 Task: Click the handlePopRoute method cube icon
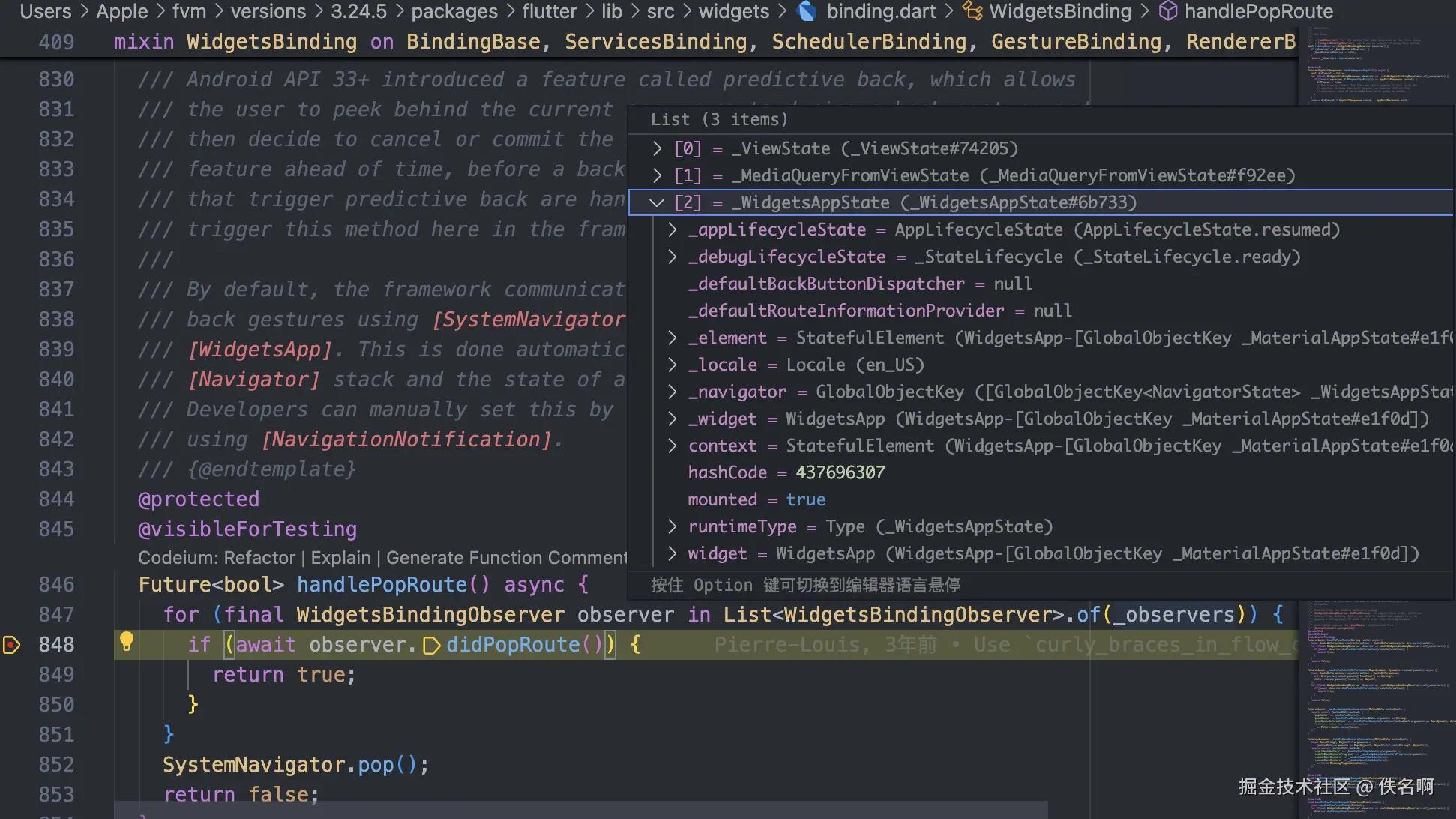(1167, 11)
